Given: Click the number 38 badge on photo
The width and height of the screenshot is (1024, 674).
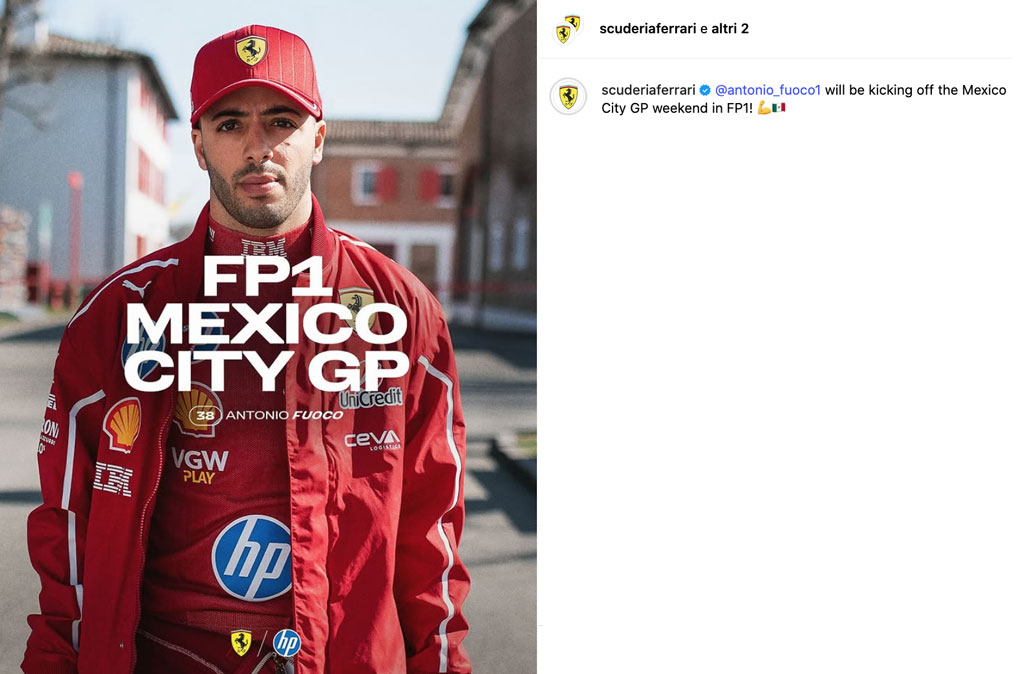Looking at the screenshot, I should (x=205, y=415).
